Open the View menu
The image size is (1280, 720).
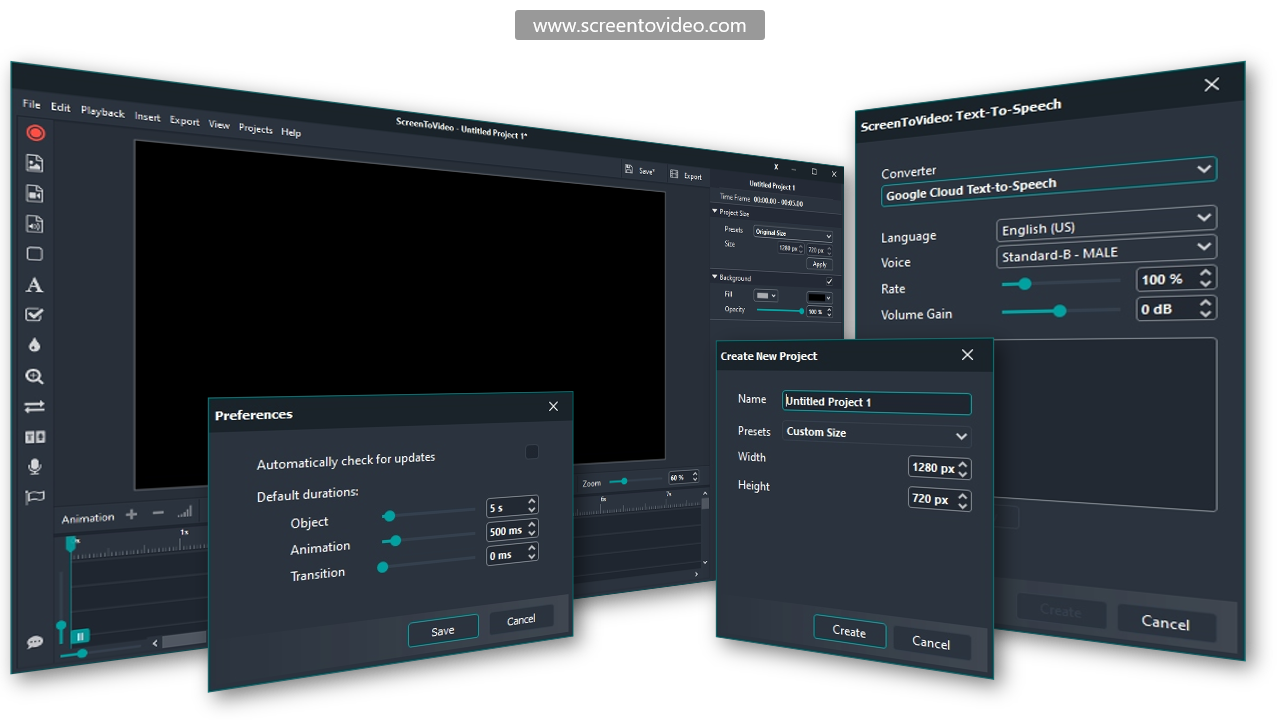click(219, 124)
